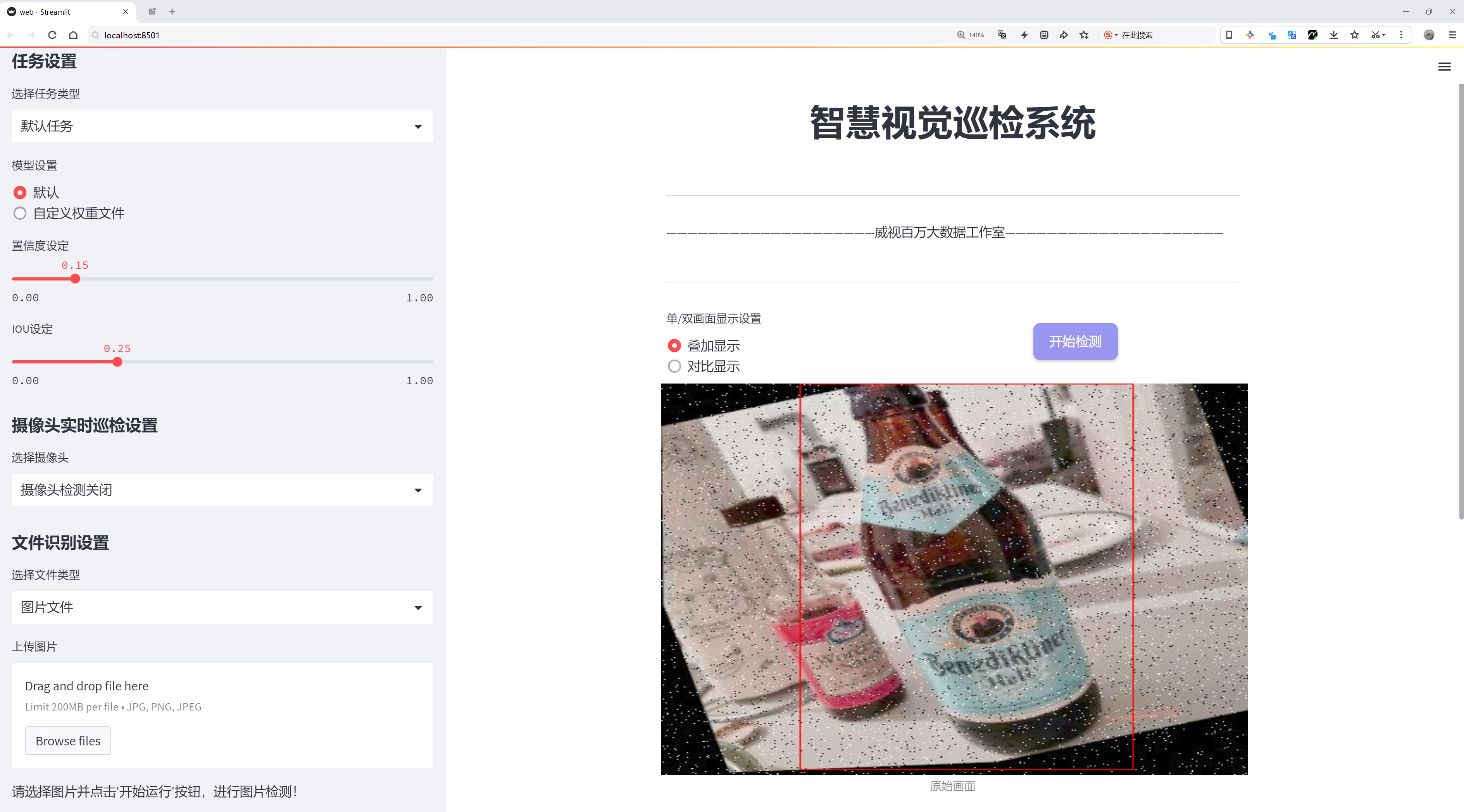Open the 图片文件 file type dropdown
This screenshot has width=1464, height=812.
tap(222, 607)
